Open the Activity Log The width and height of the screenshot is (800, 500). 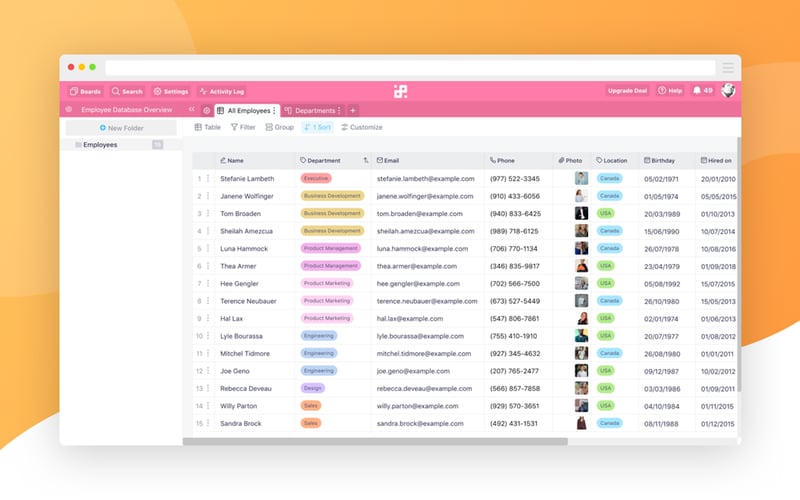coord(222,91)
